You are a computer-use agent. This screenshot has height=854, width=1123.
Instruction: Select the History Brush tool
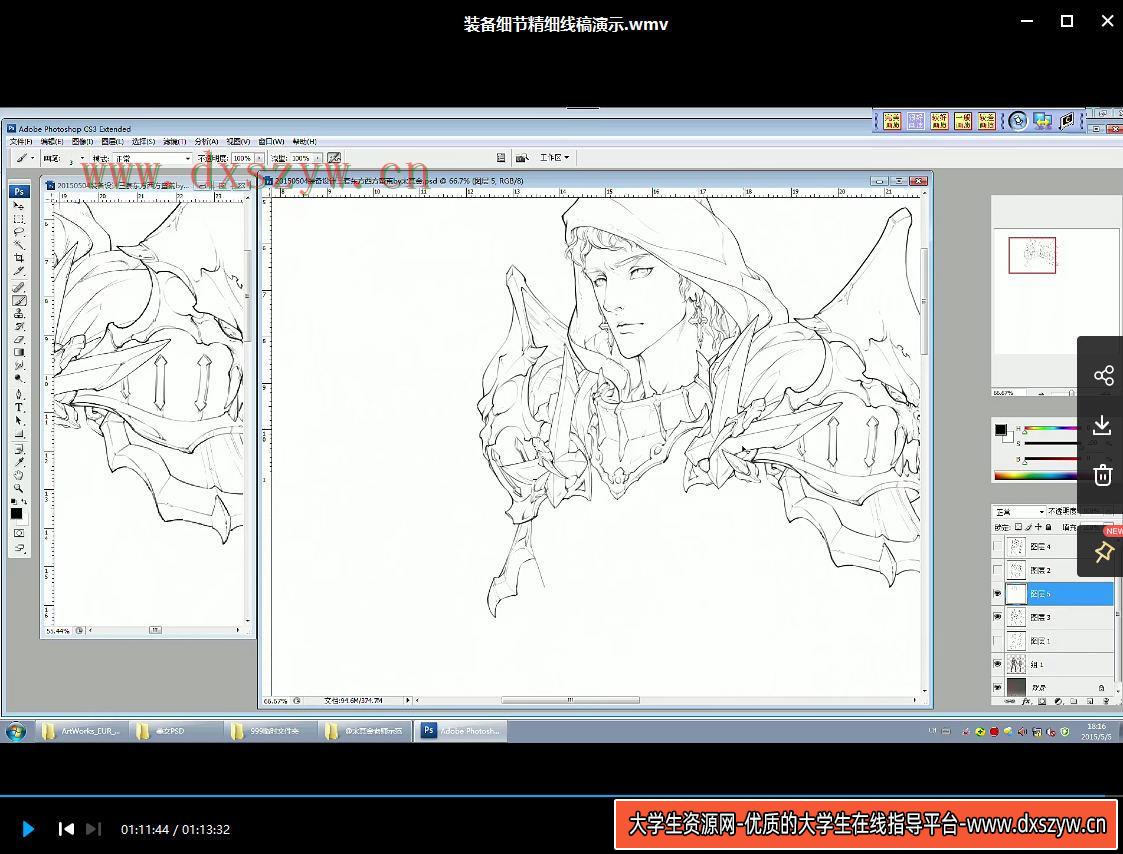[x=19, y=326]
